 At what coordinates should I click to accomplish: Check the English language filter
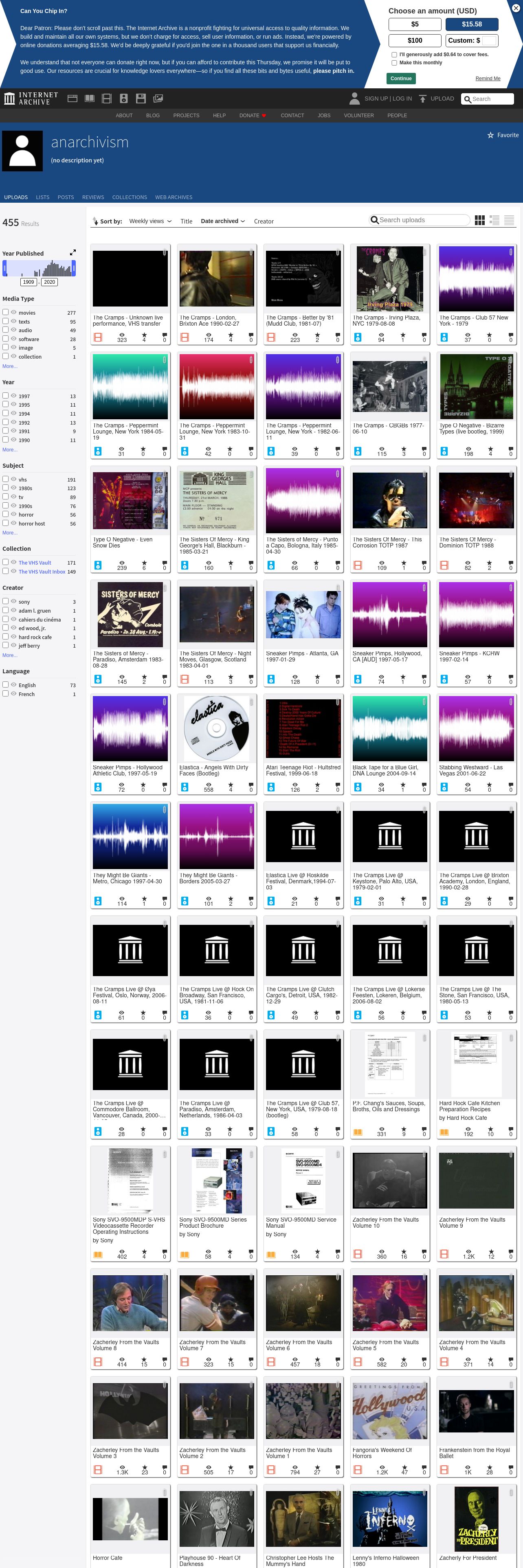(x=5, y=685)
